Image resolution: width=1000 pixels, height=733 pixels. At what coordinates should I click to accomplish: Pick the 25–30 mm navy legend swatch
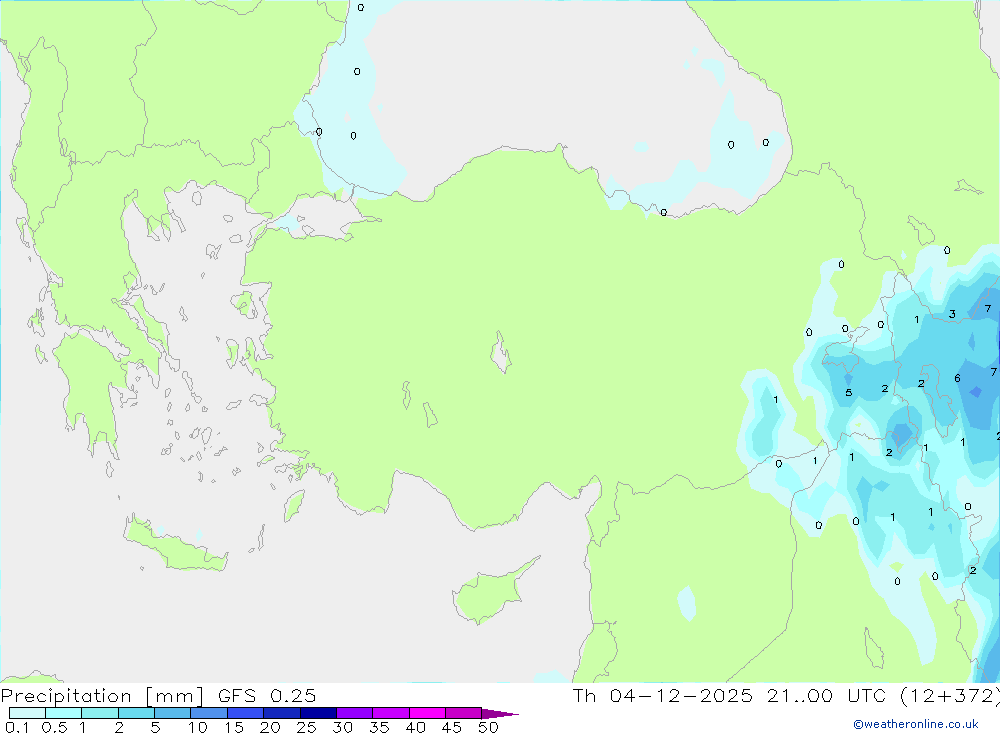click(x=318, y=713)
